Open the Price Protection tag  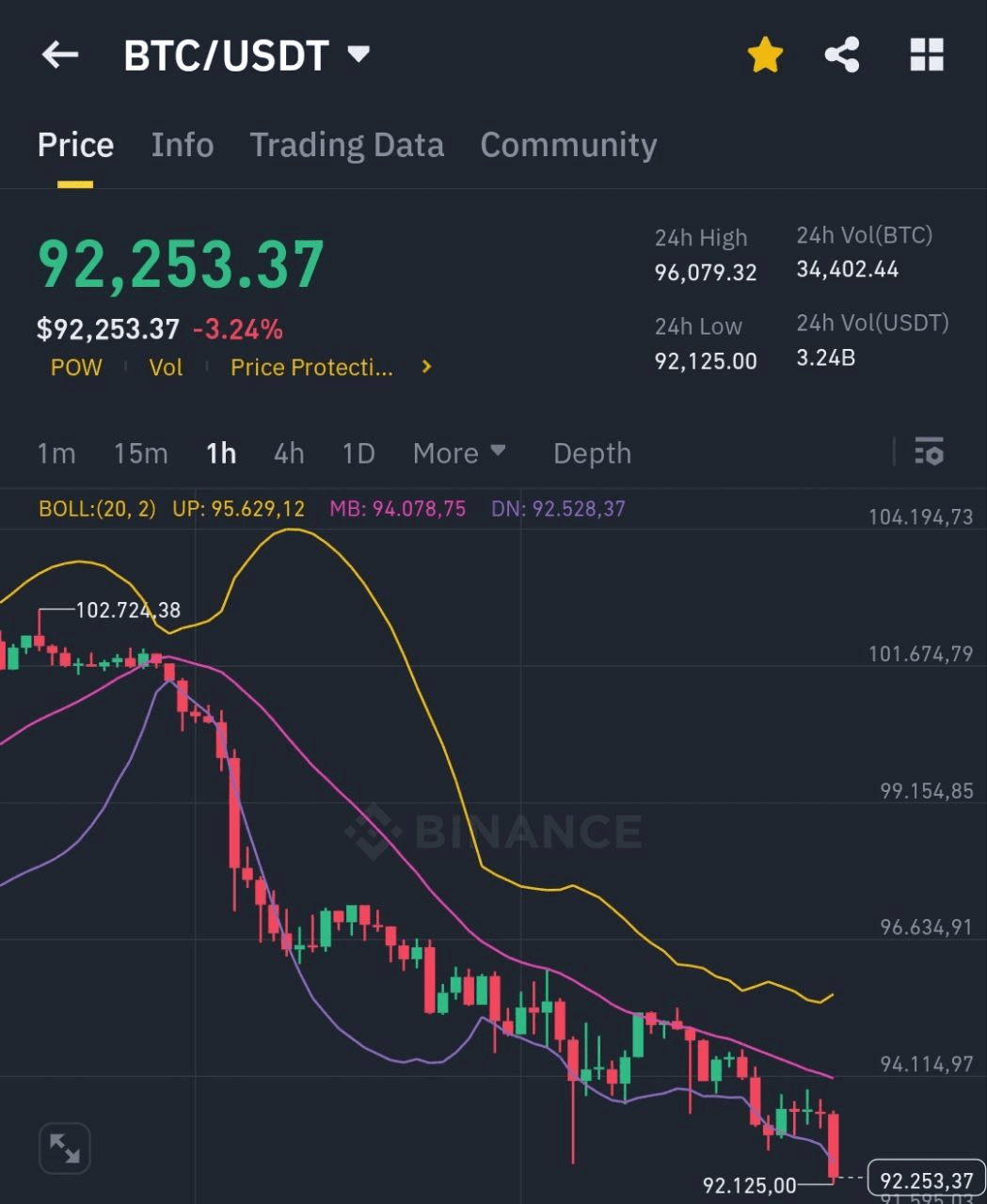(x=311, y=367)
